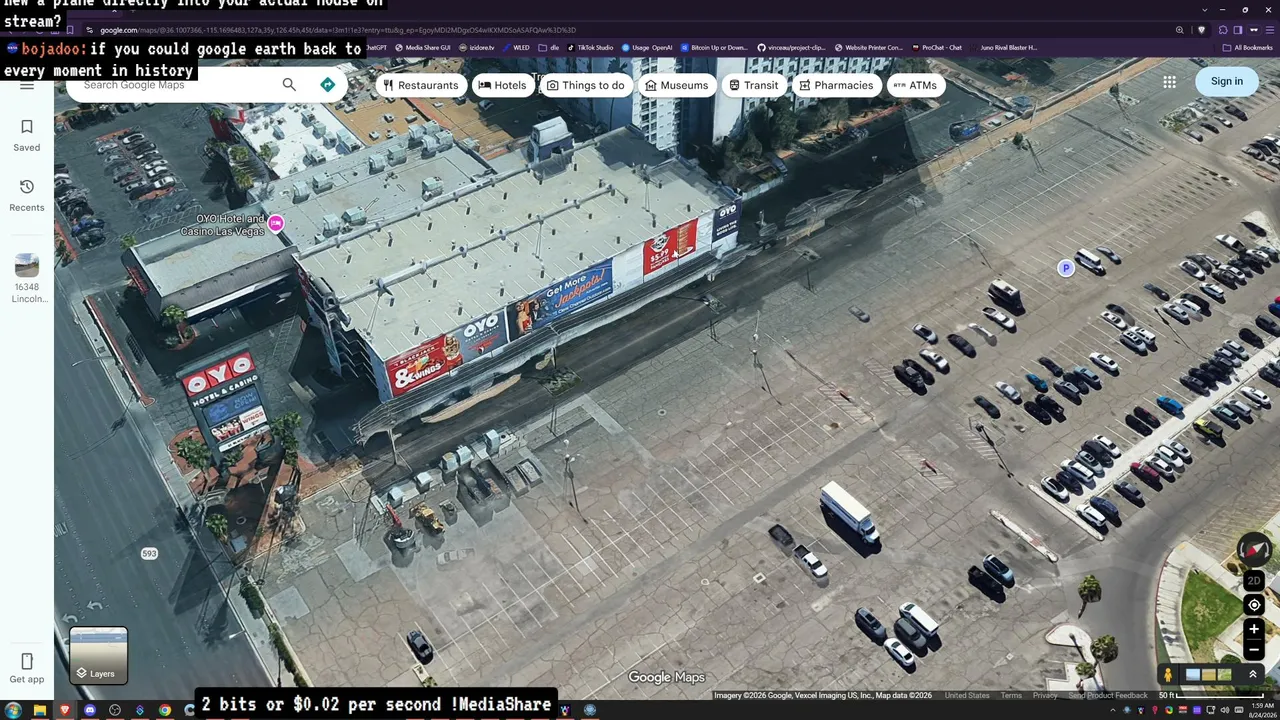Select the Transit category chip
This screenshot has width=1280, height=720.
point(754,85)
